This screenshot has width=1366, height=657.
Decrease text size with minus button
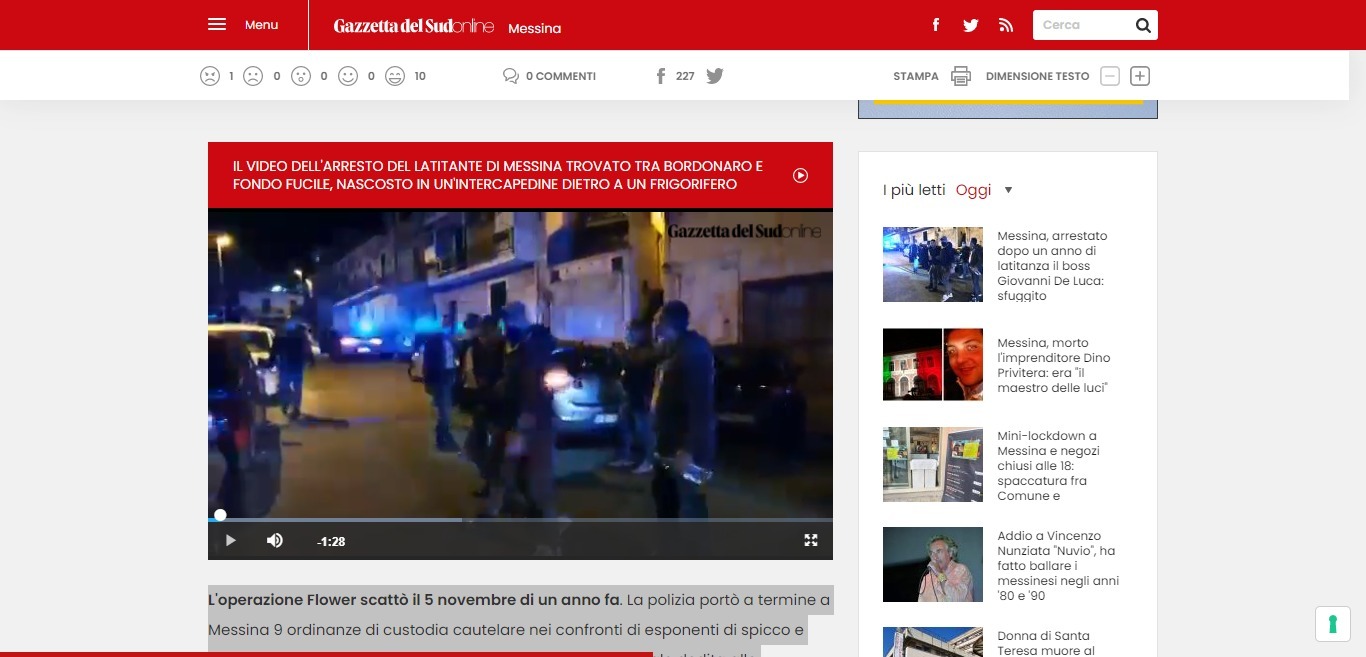tap(1110, 76)
